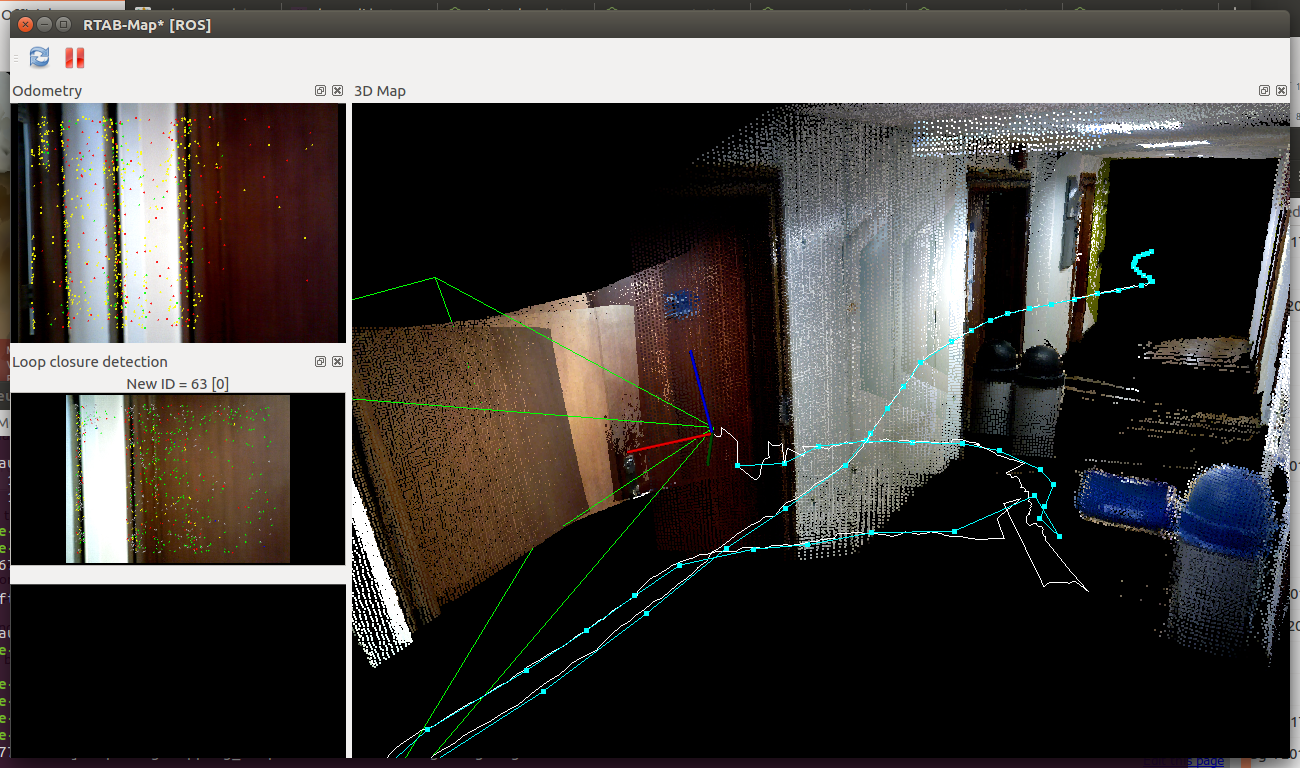Click the Odometry camera feature image
The width and height of the screenshot is (1300, 768).
point(178,222)
